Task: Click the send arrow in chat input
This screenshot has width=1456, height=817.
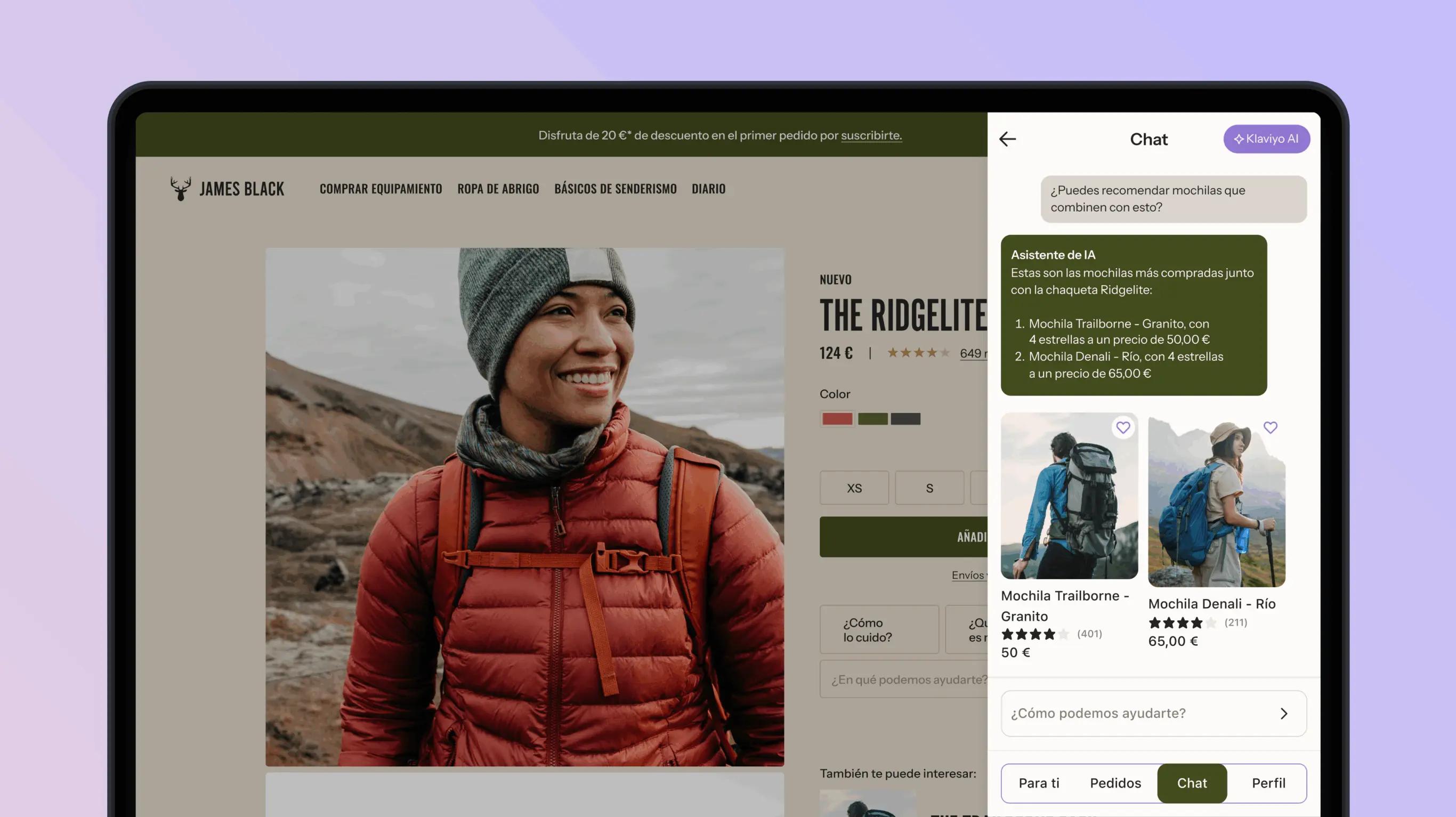Action: pyautogui.click(x=1284, y=714)
